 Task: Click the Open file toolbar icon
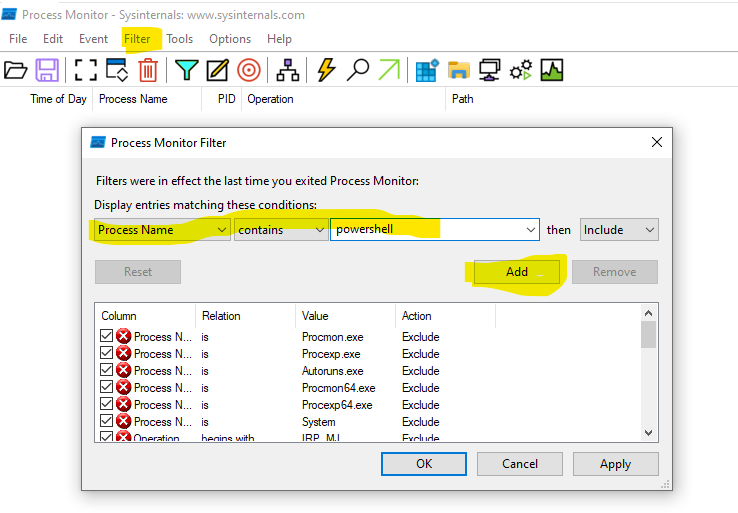tap(16, 71)
